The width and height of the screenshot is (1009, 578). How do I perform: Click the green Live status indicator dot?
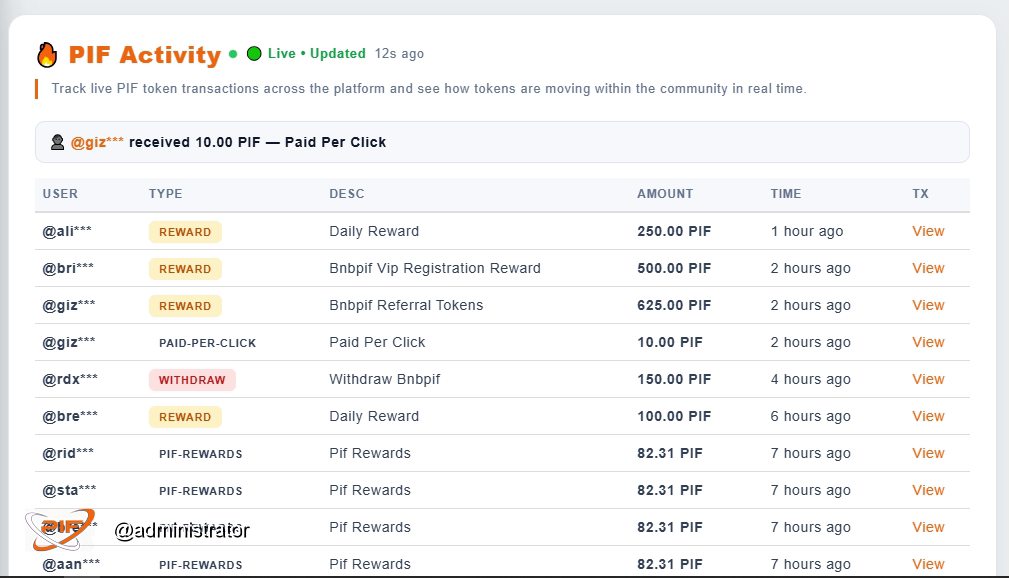[254, 53]
